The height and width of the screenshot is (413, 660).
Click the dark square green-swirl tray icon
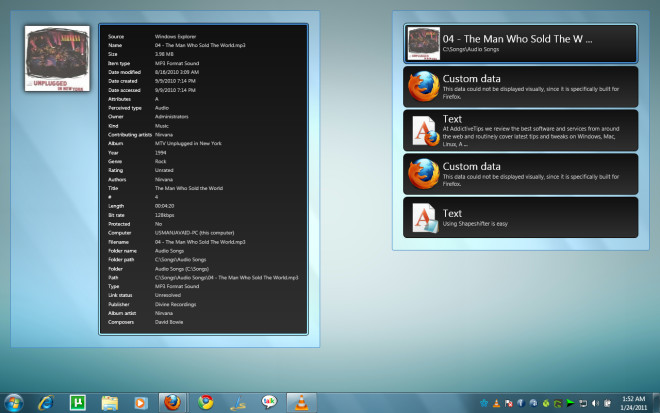(558, 403)
